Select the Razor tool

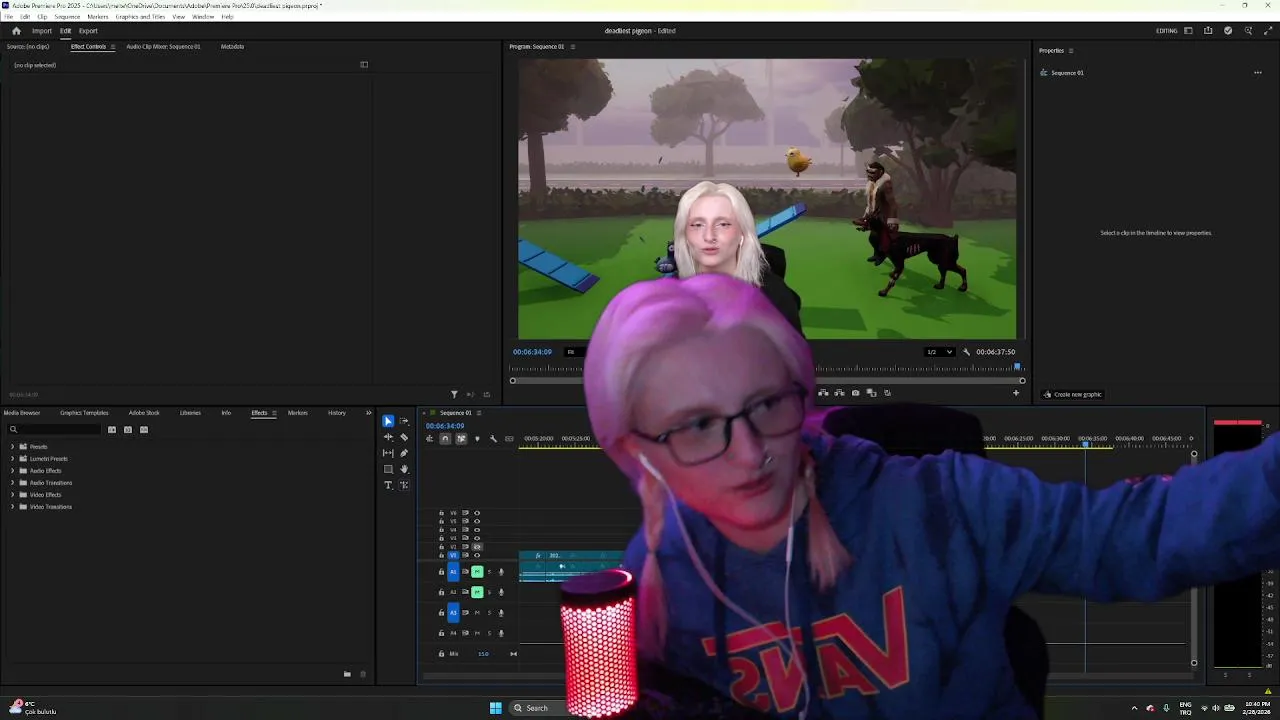click(404, 437)
